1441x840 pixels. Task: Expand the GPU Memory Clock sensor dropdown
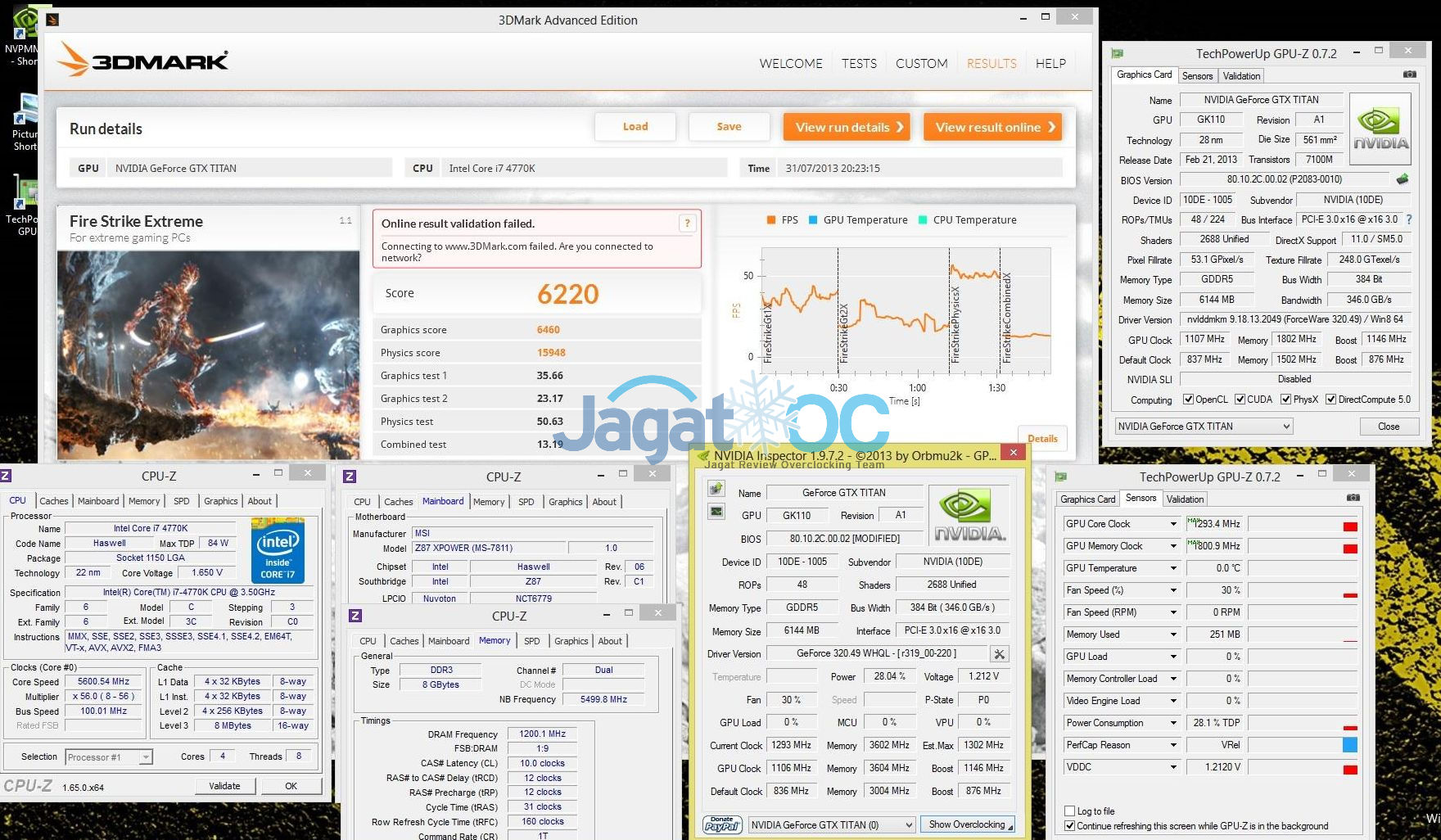(1172, 546)
